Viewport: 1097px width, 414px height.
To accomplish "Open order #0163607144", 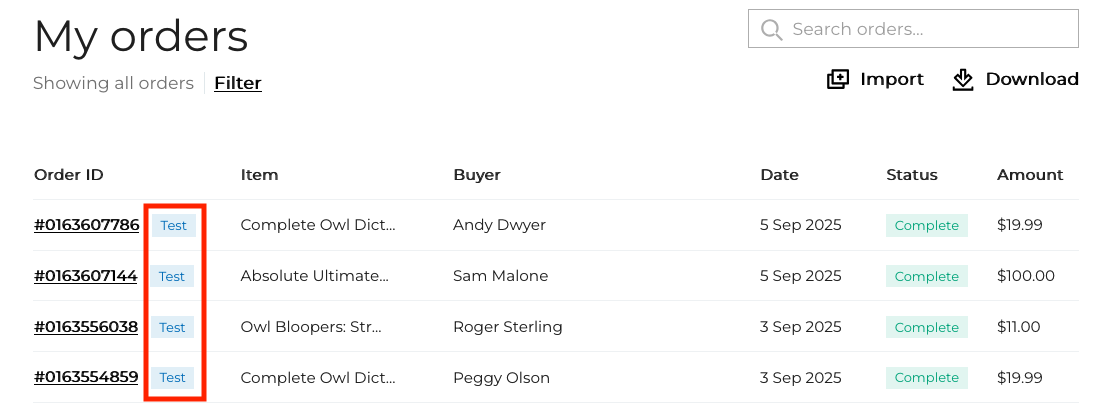I will tap(86, 276).
